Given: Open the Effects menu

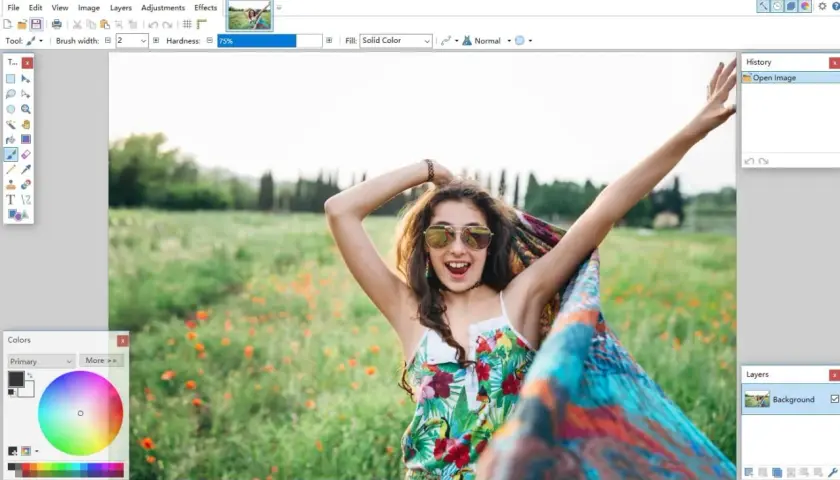Looking at the screenshot, I should point(206,8).
